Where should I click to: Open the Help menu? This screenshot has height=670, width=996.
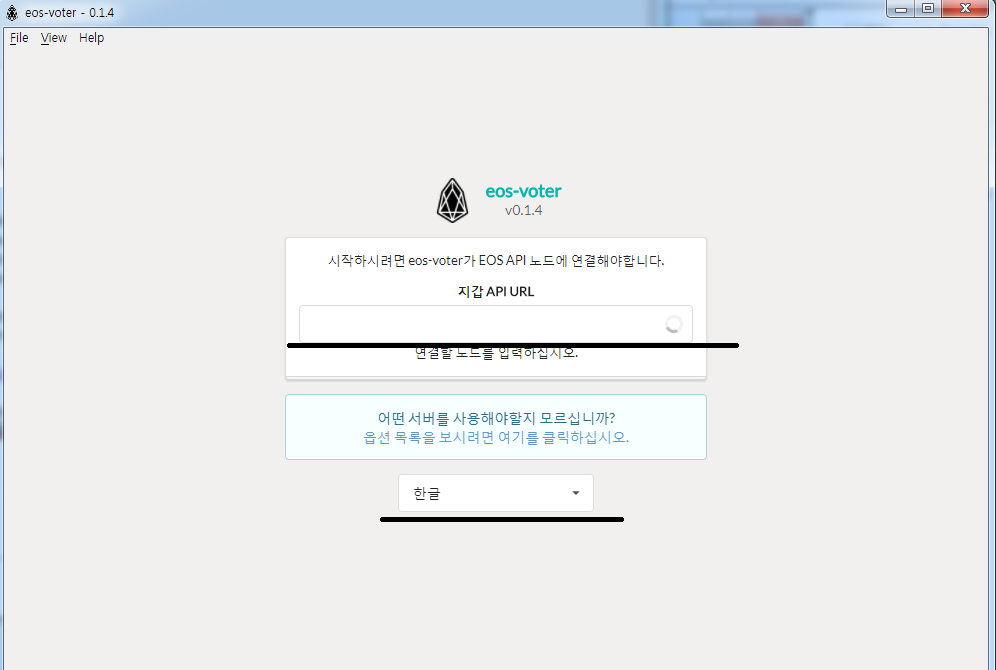[x=91, y=38]
